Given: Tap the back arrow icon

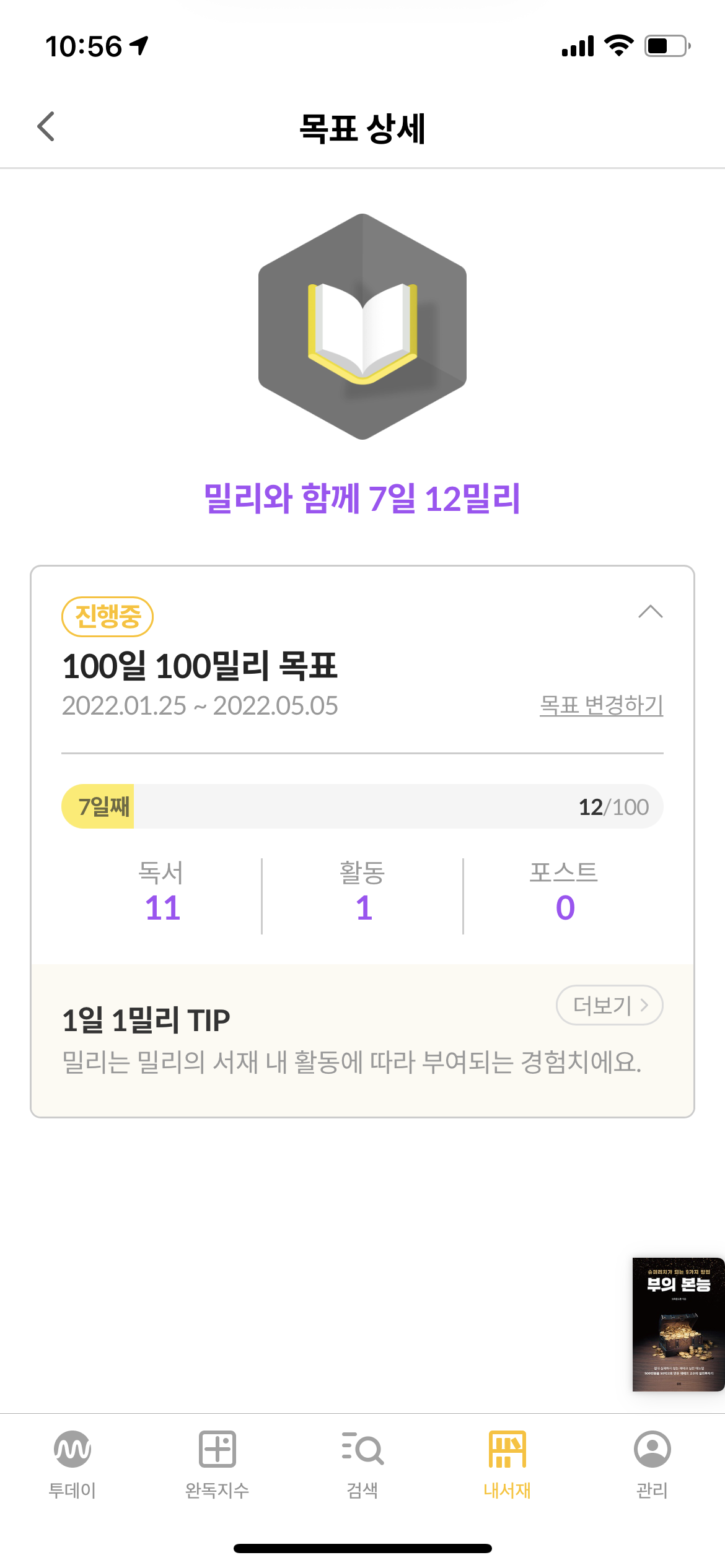Looking at the screenshot, I should click(x=46, y=127).
